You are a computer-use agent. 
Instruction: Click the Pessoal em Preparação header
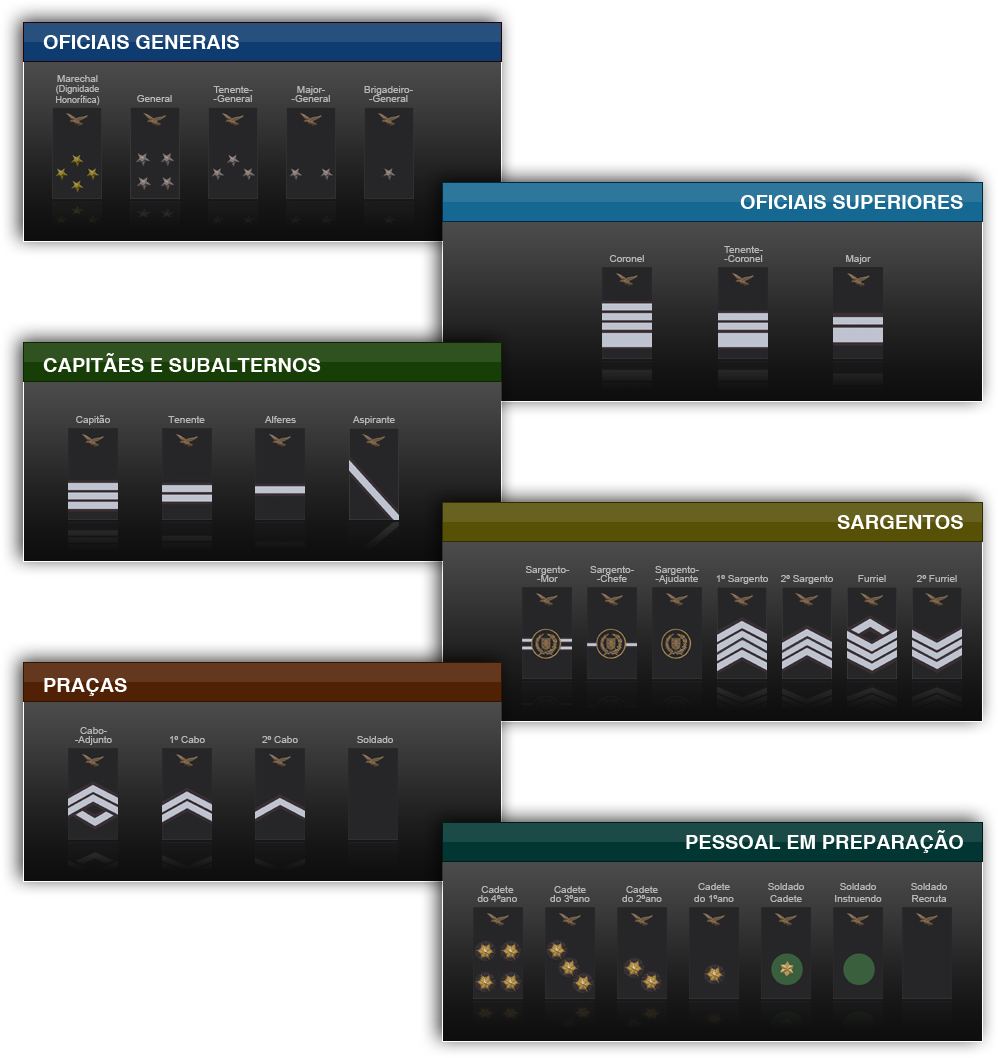tap(713, 842)
